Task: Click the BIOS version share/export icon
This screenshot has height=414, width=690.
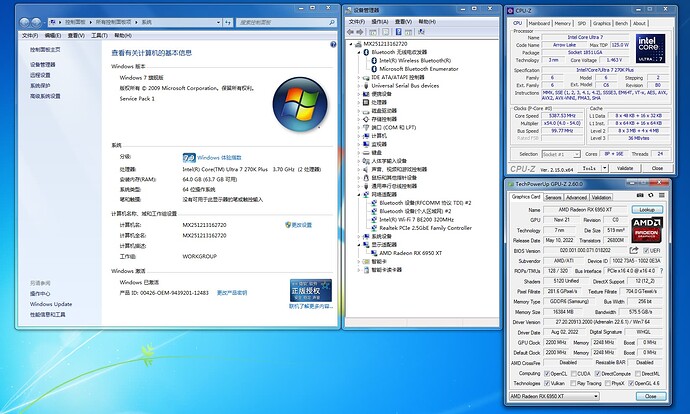Action: coord(634,250)
